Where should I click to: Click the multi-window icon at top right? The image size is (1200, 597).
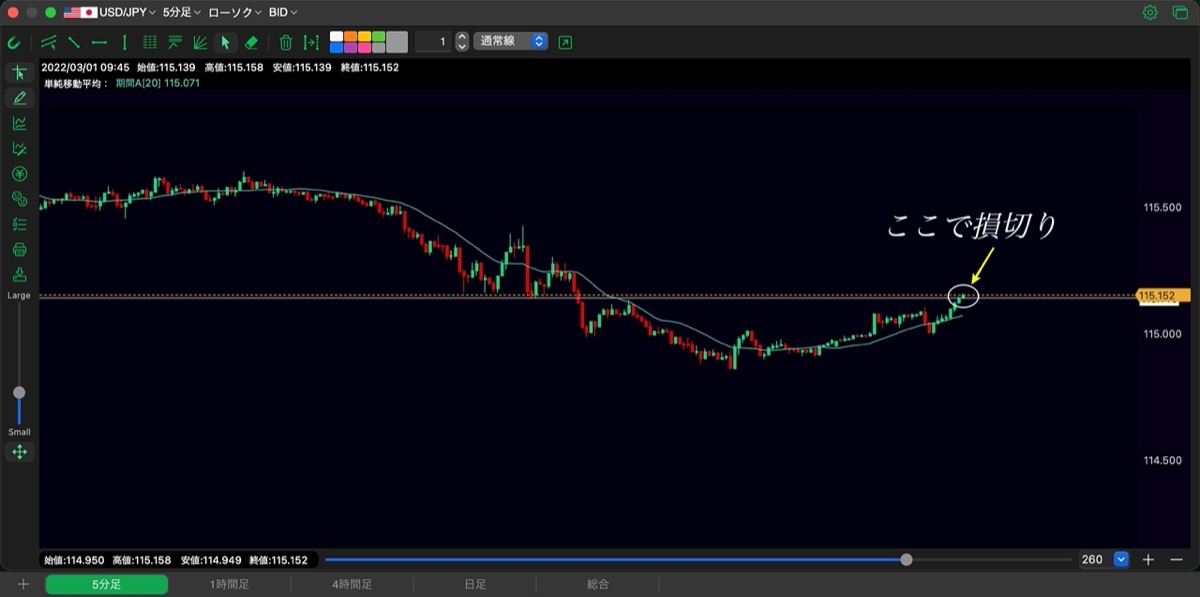click(1179, 13)
